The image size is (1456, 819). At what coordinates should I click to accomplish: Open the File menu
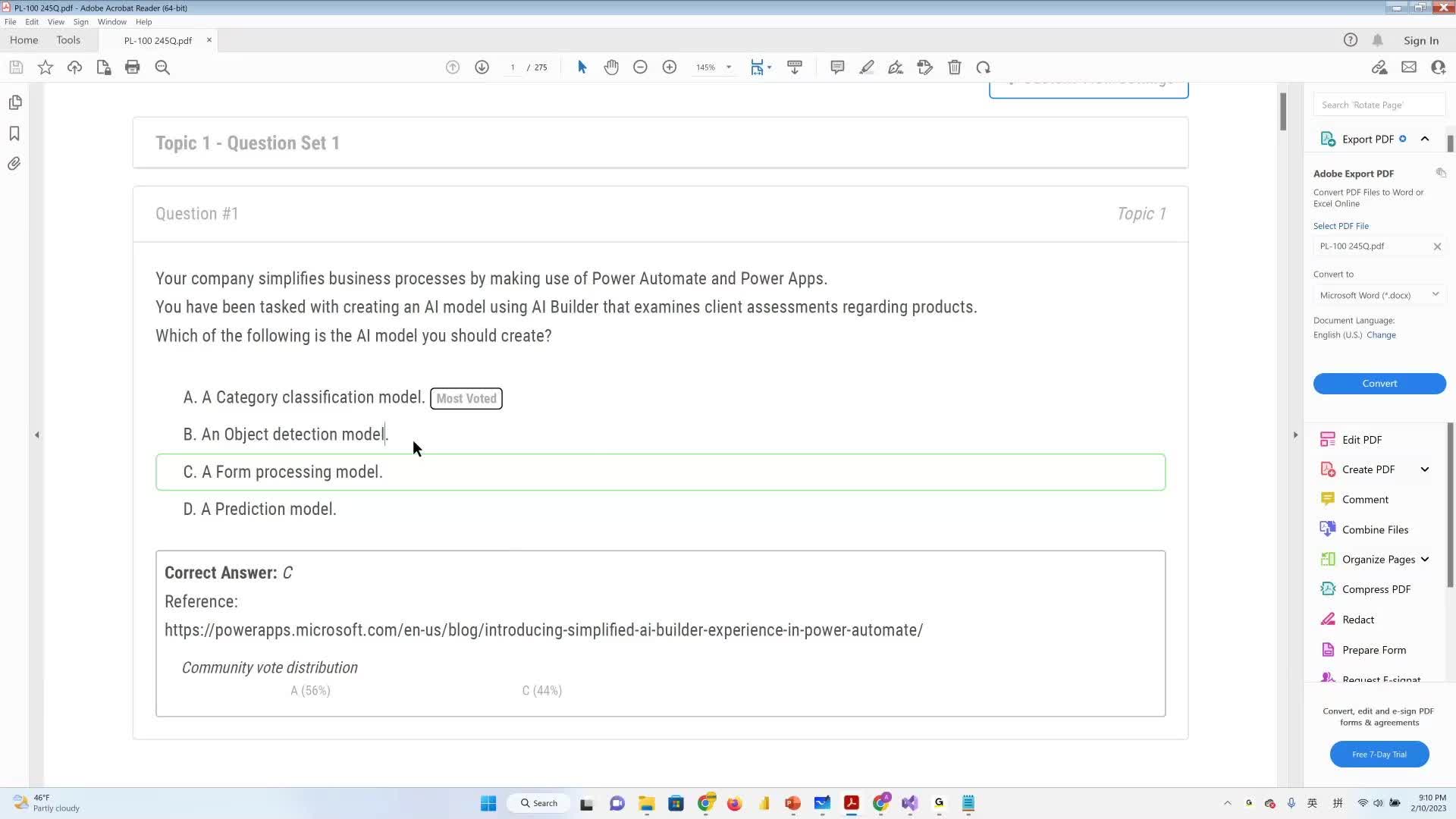point(11,22)
